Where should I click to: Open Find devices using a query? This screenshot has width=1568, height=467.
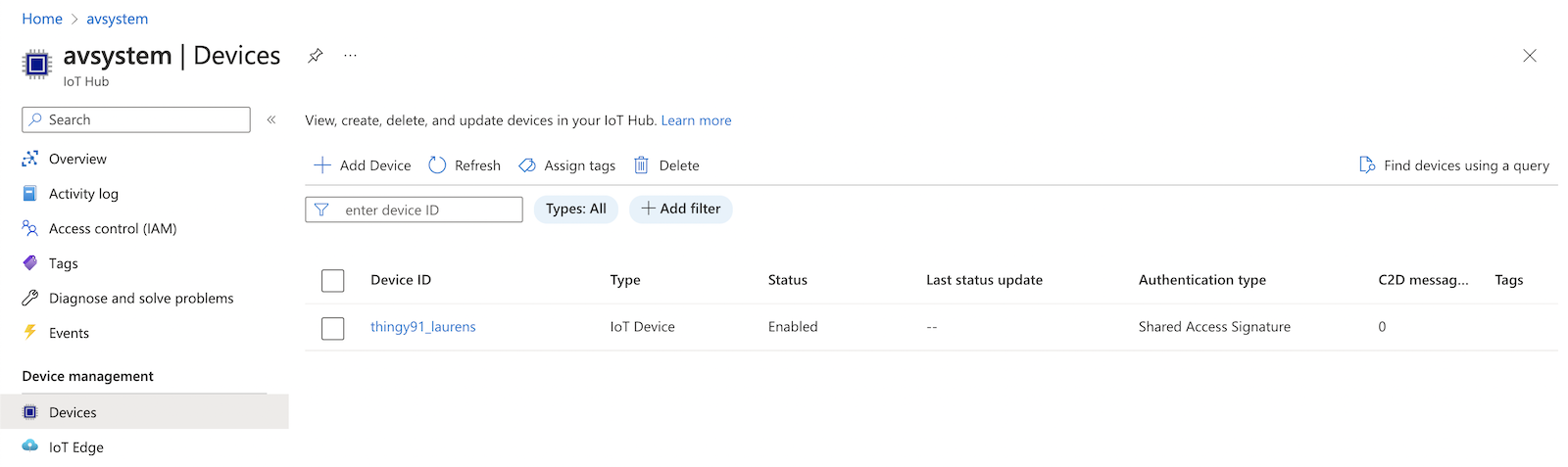click(x=1466, y=165)
